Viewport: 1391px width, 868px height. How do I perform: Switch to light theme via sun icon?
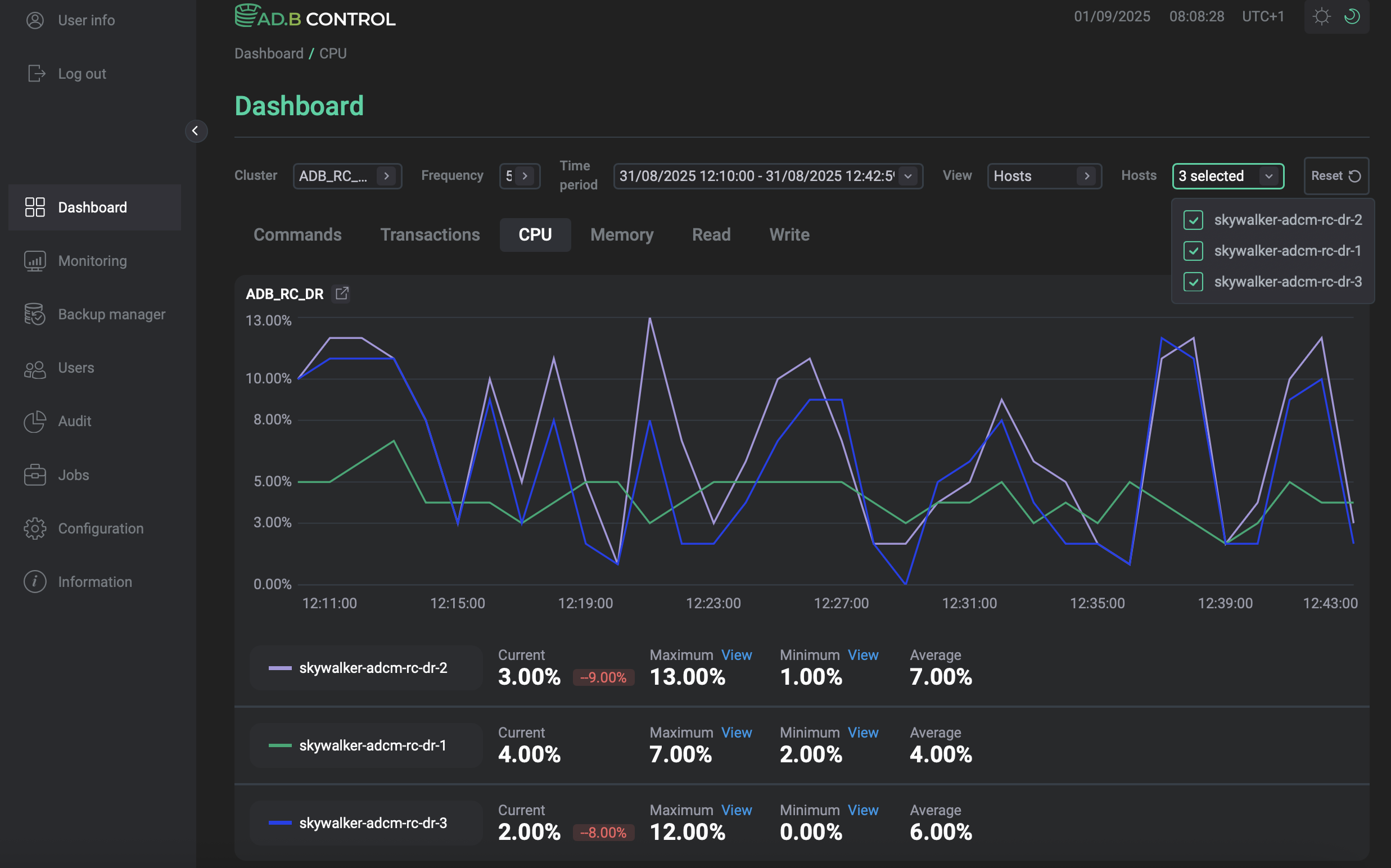point(1321,16)
